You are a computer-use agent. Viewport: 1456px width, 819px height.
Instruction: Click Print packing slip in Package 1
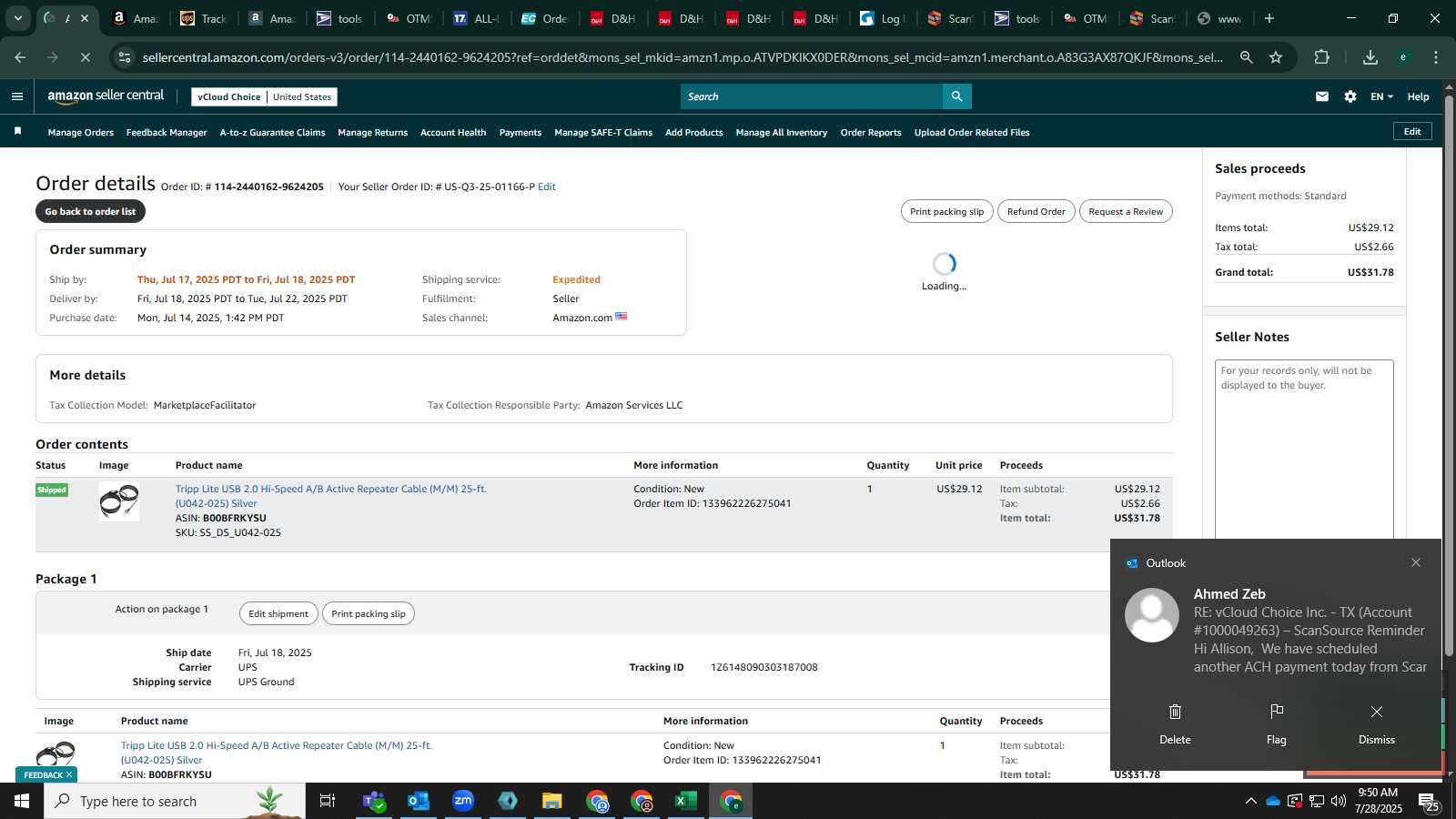[x=369, y=613]
